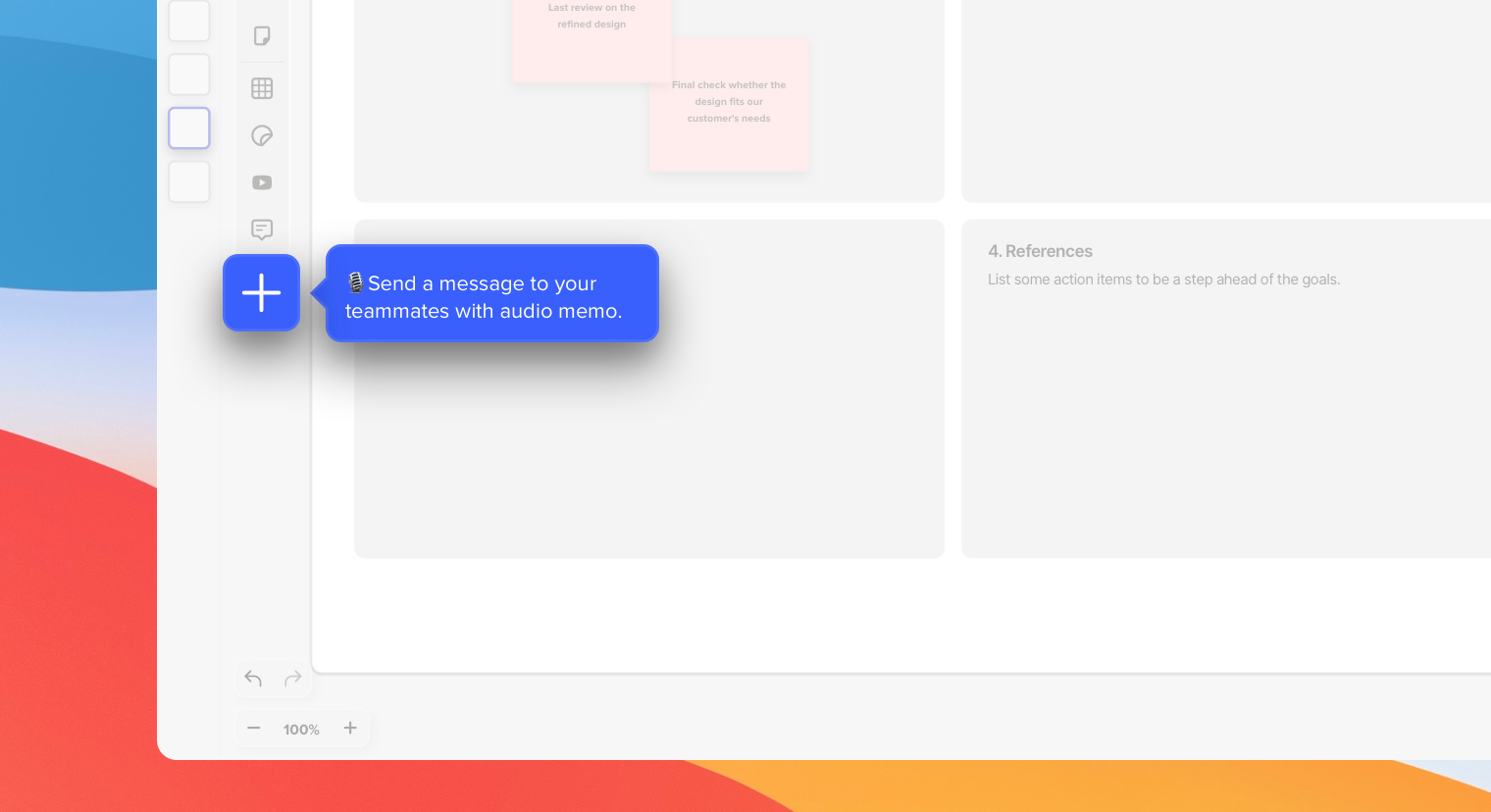Undo the last action
The width and height of the screenshot is (1491, 812).
click(253, 679)
